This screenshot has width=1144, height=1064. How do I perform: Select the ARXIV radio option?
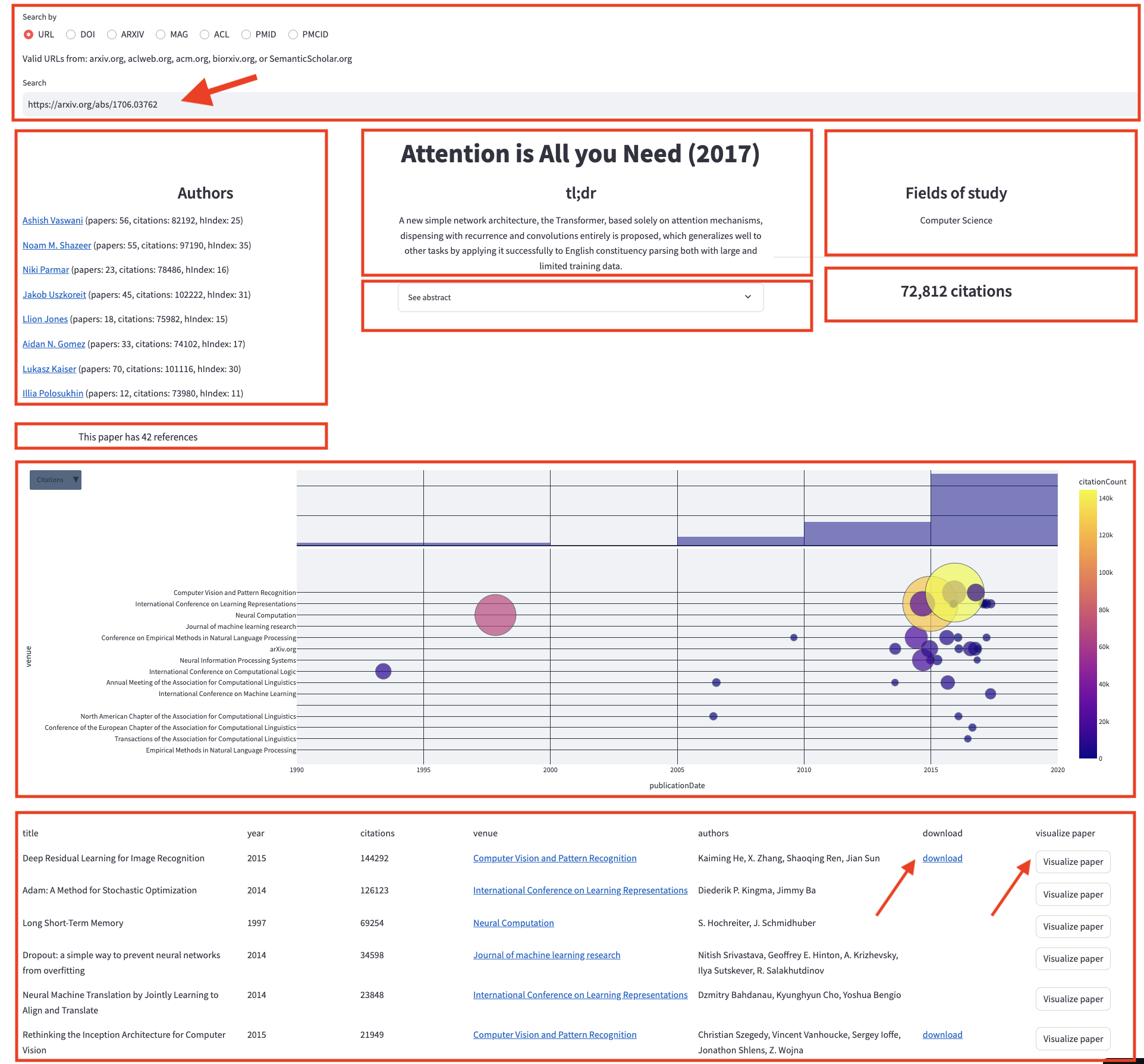[112, 34]
